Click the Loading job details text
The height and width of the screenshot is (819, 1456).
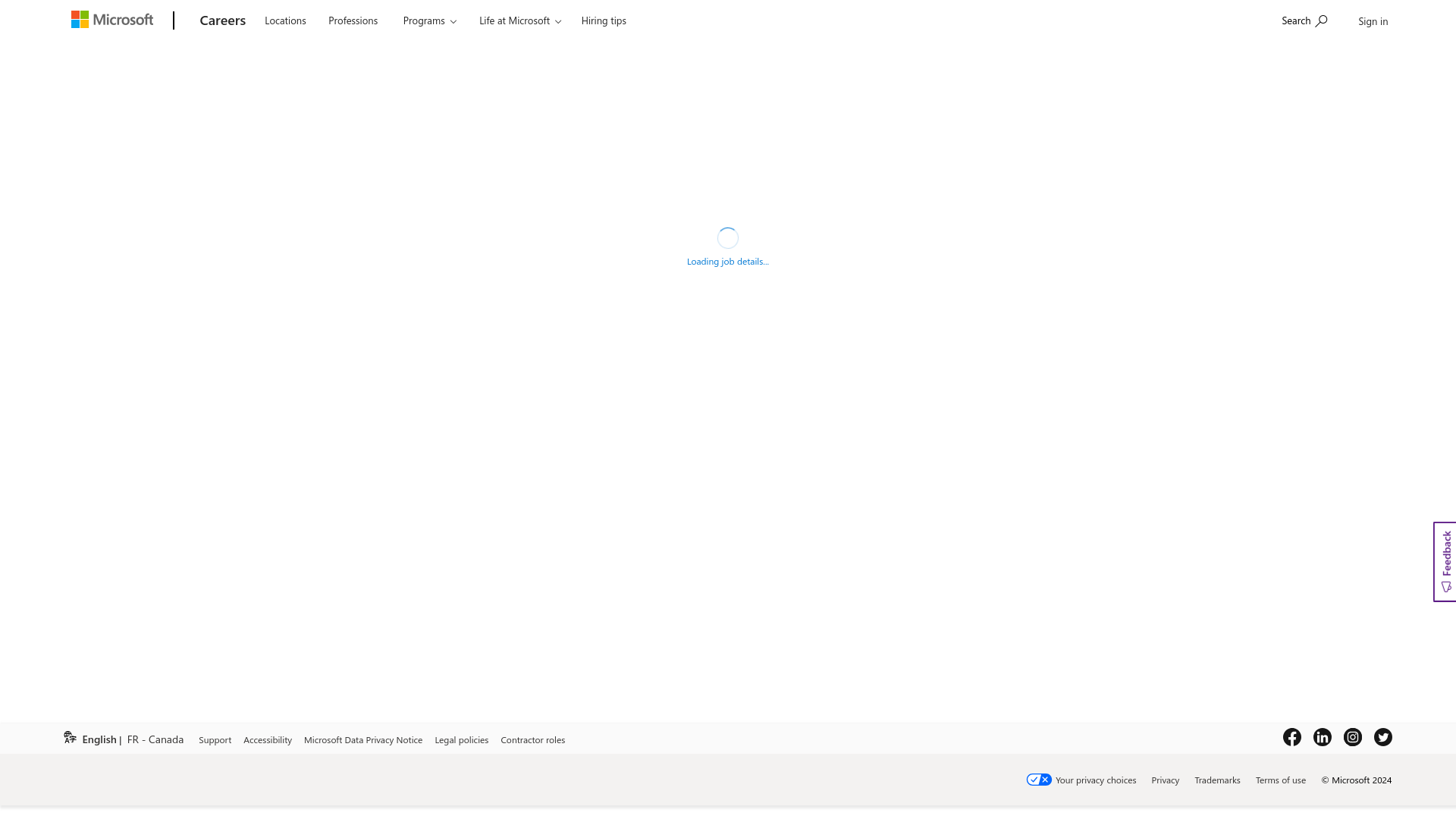coord(728,262)
